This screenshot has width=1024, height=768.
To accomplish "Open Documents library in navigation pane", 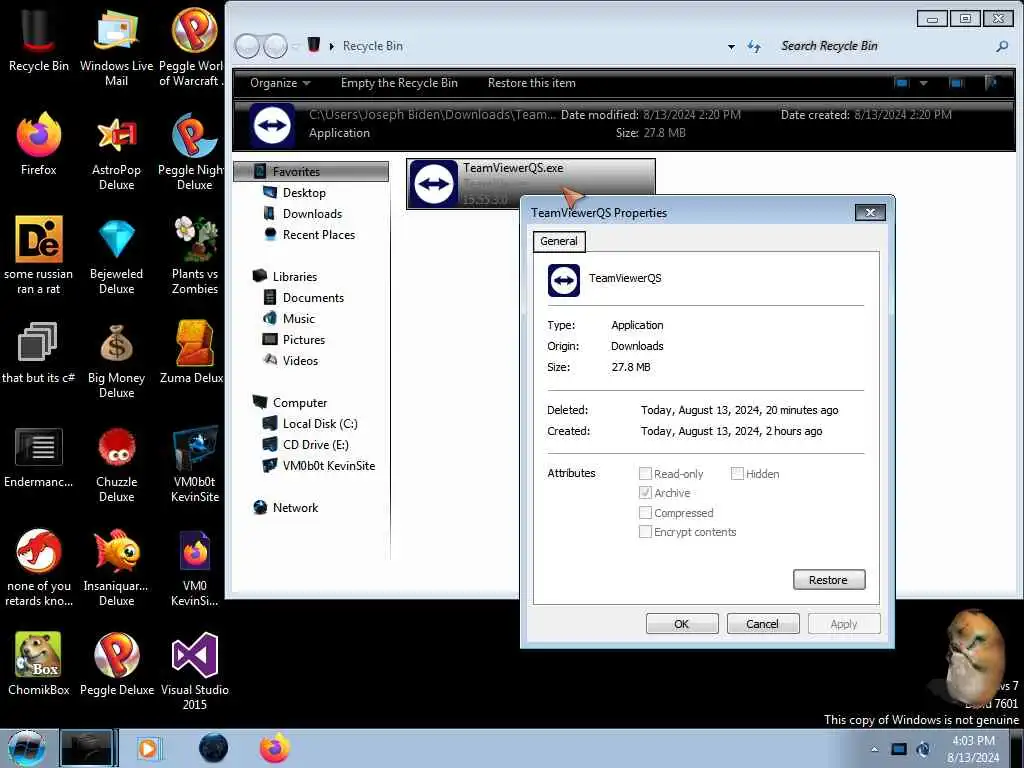I will 313,298.
